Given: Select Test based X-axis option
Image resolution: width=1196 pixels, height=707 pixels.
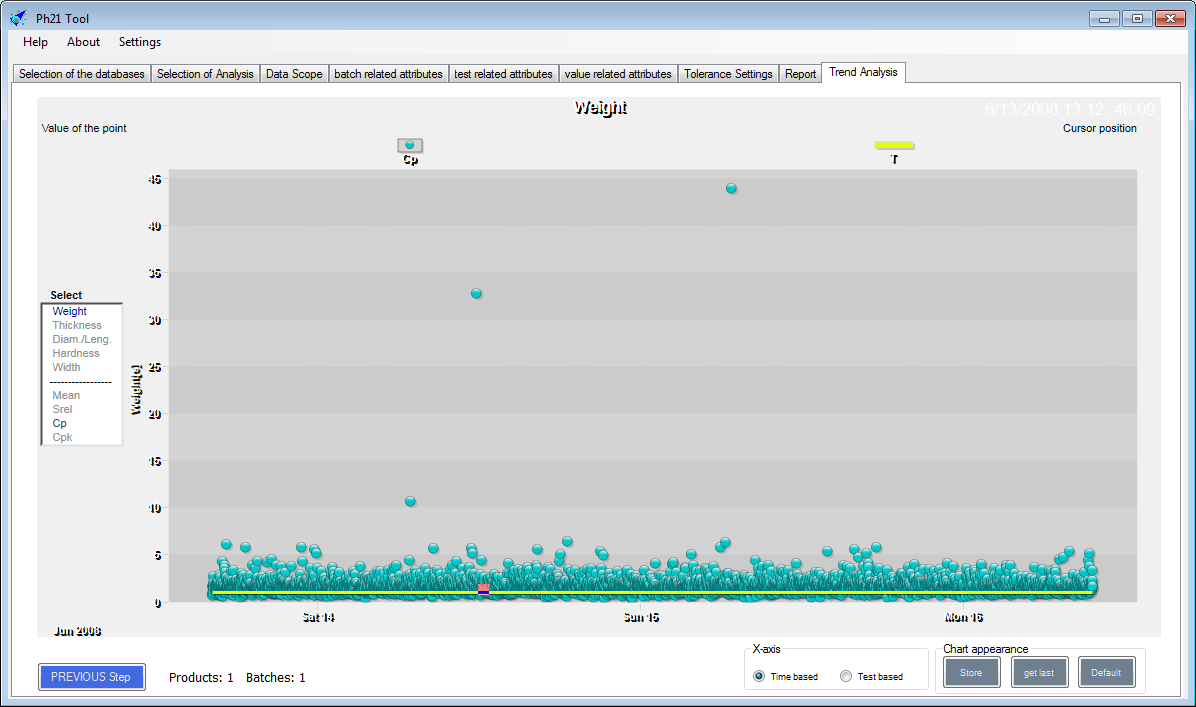Looking at the screenshot, I should tap(846, 676).
